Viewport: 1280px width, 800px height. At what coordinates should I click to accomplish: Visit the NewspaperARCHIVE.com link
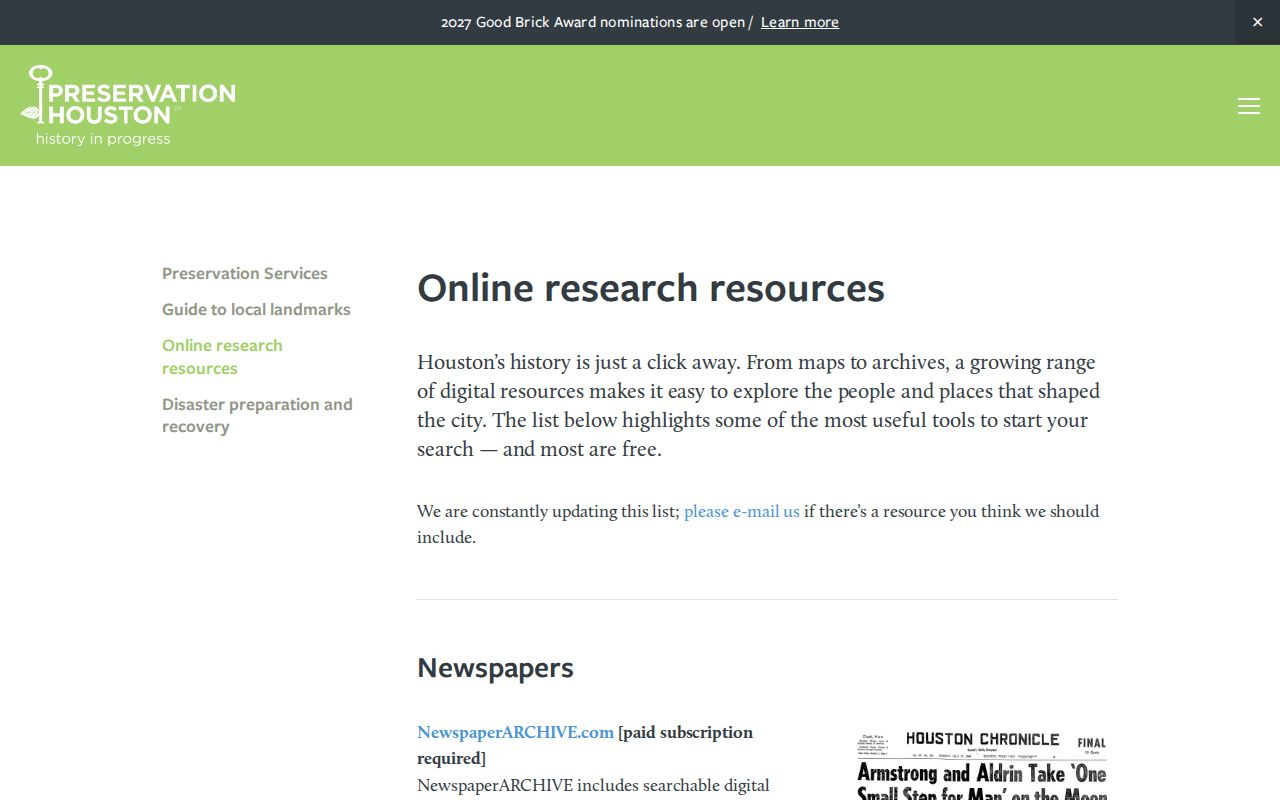(x=515, y=732)
